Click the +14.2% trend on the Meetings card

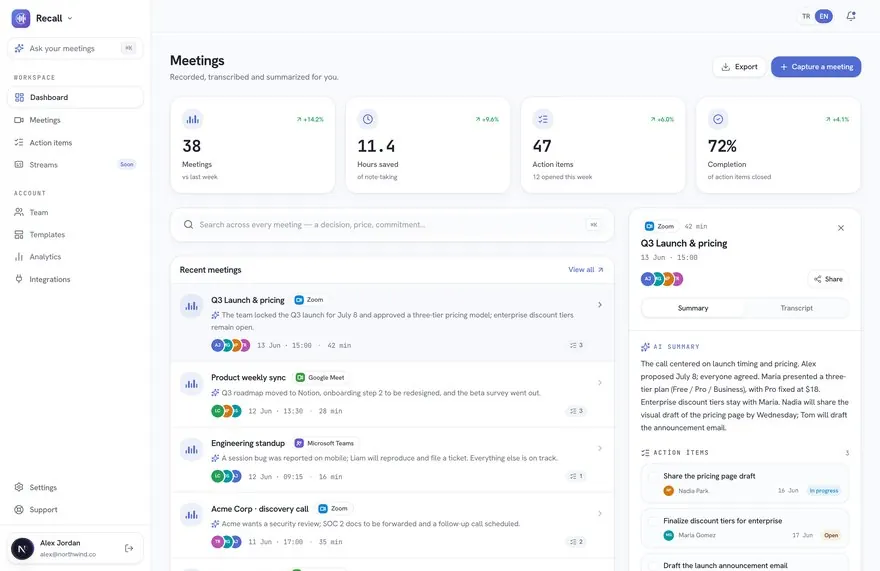tap(310, 119)
